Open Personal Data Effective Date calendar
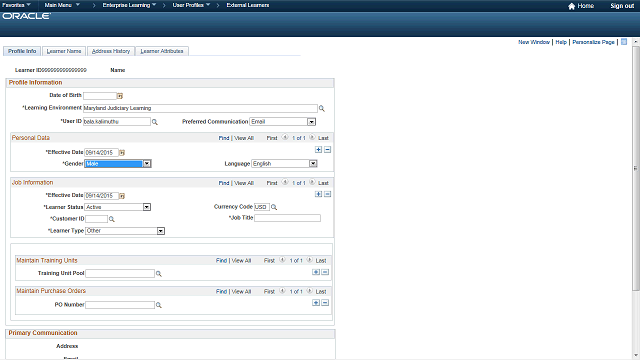Viewport: 640px width, 360px height. coord(122,153)
